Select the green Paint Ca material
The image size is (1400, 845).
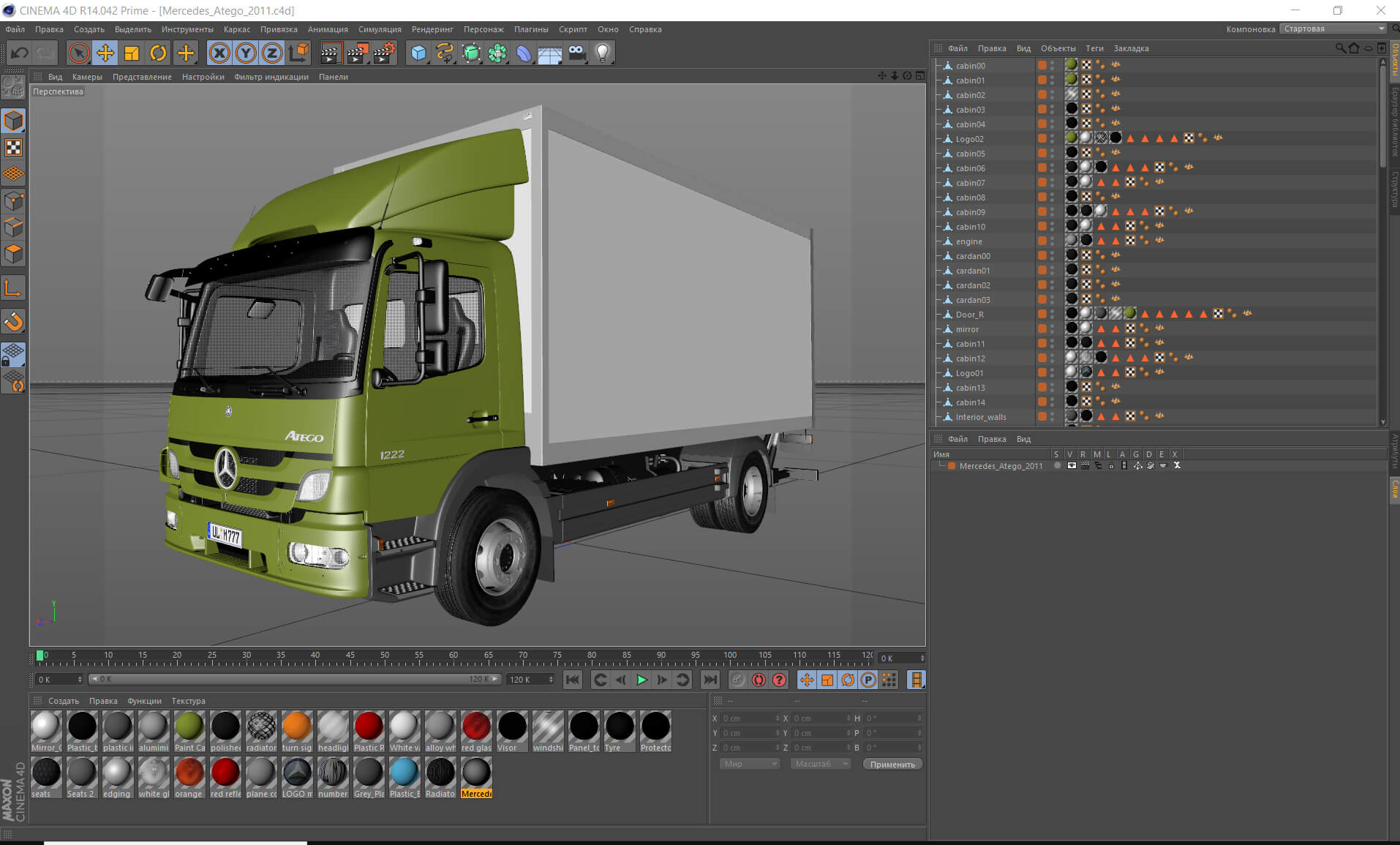pos(189,731)
